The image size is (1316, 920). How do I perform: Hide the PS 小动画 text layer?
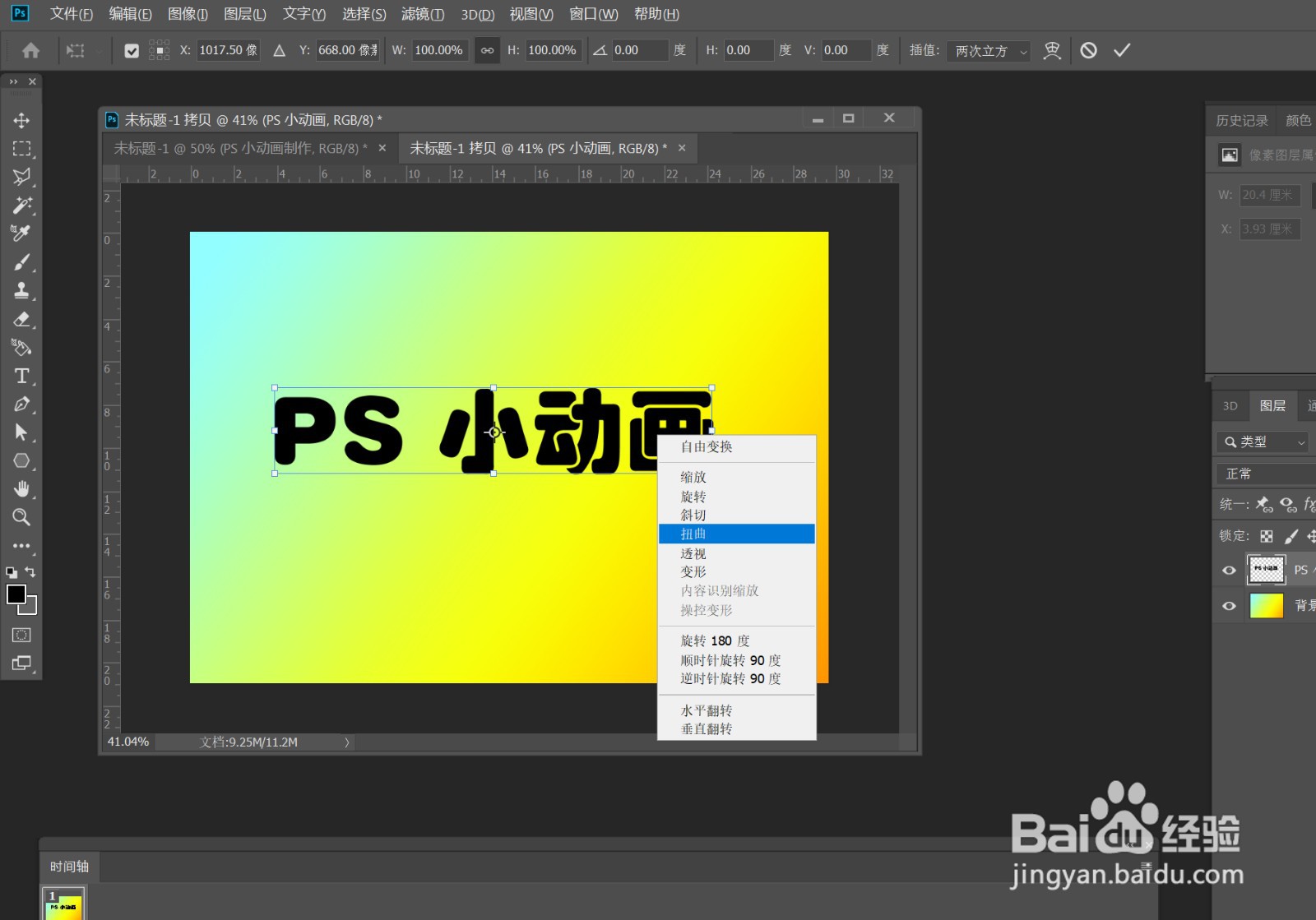click(x=1228, y=570)
